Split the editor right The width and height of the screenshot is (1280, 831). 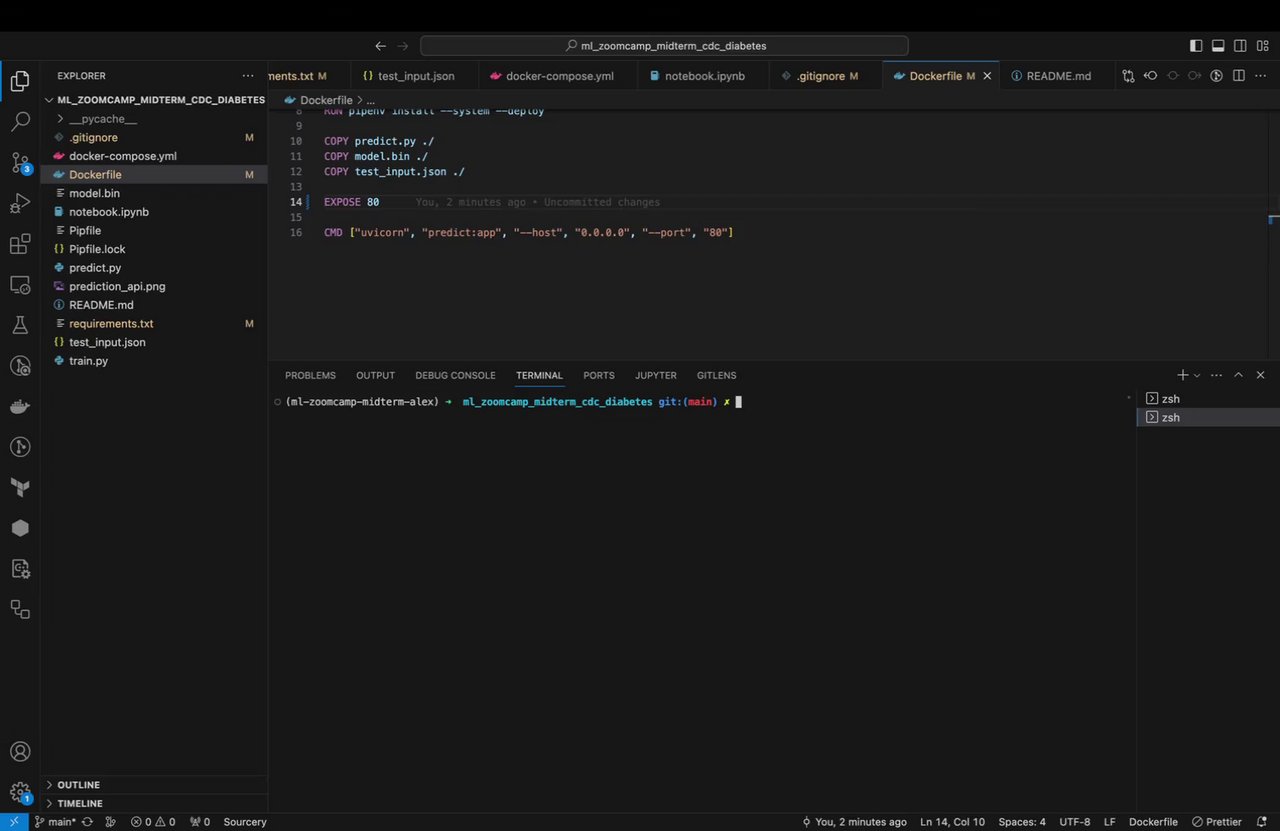tap(1239, 76)
